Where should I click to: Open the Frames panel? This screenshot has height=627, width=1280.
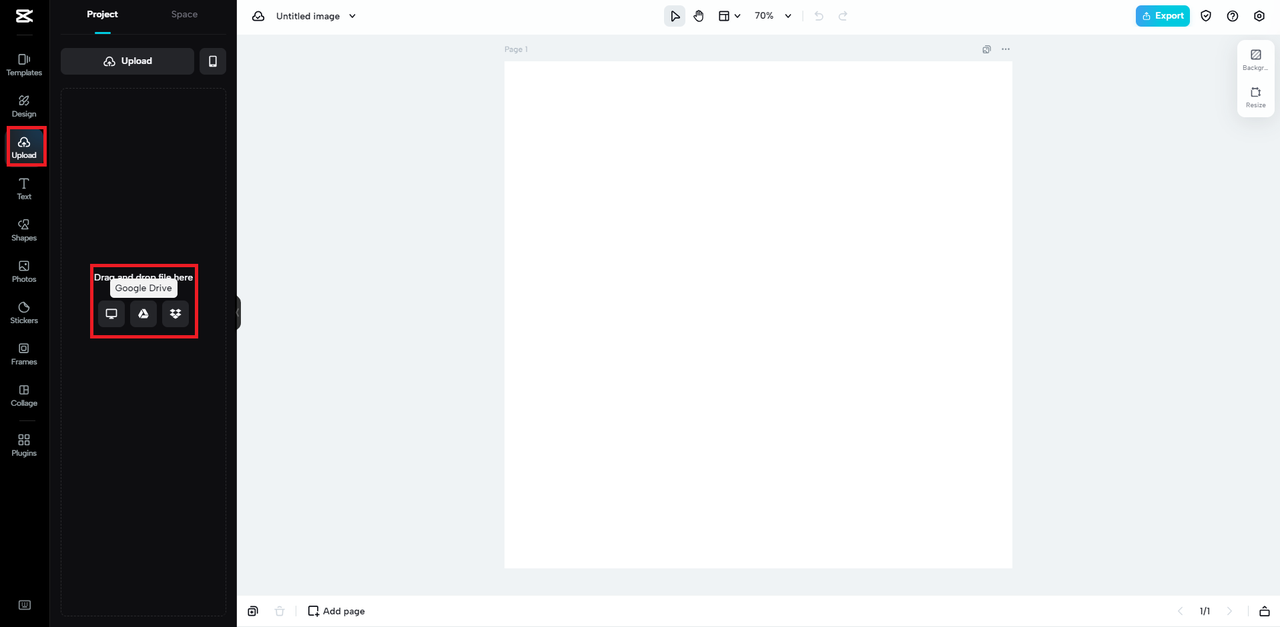tap(24, 354)
